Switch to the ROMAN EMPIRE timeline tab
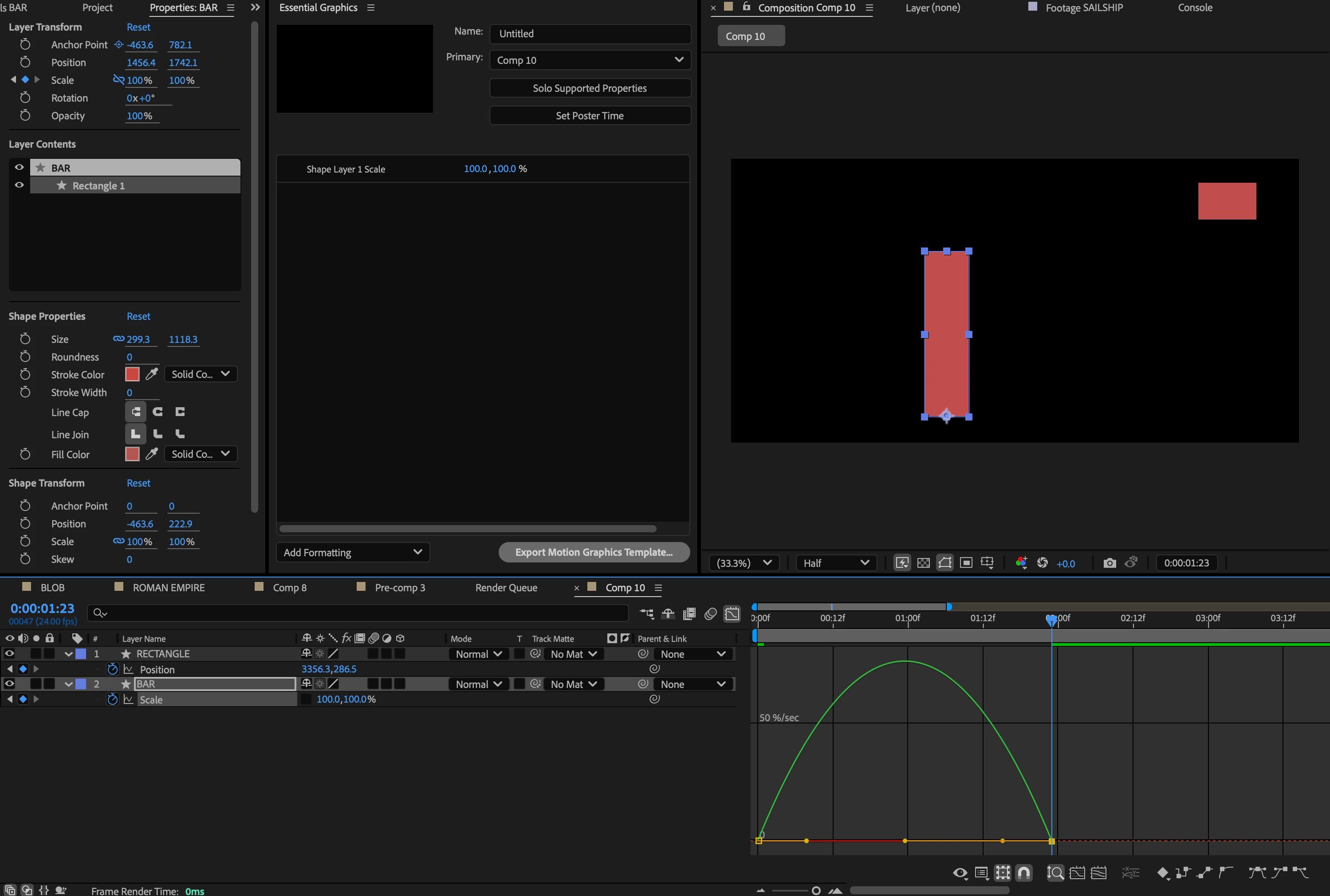Image resolution: width=1330 pixels, height=896 pixels. tap(168, 587)
